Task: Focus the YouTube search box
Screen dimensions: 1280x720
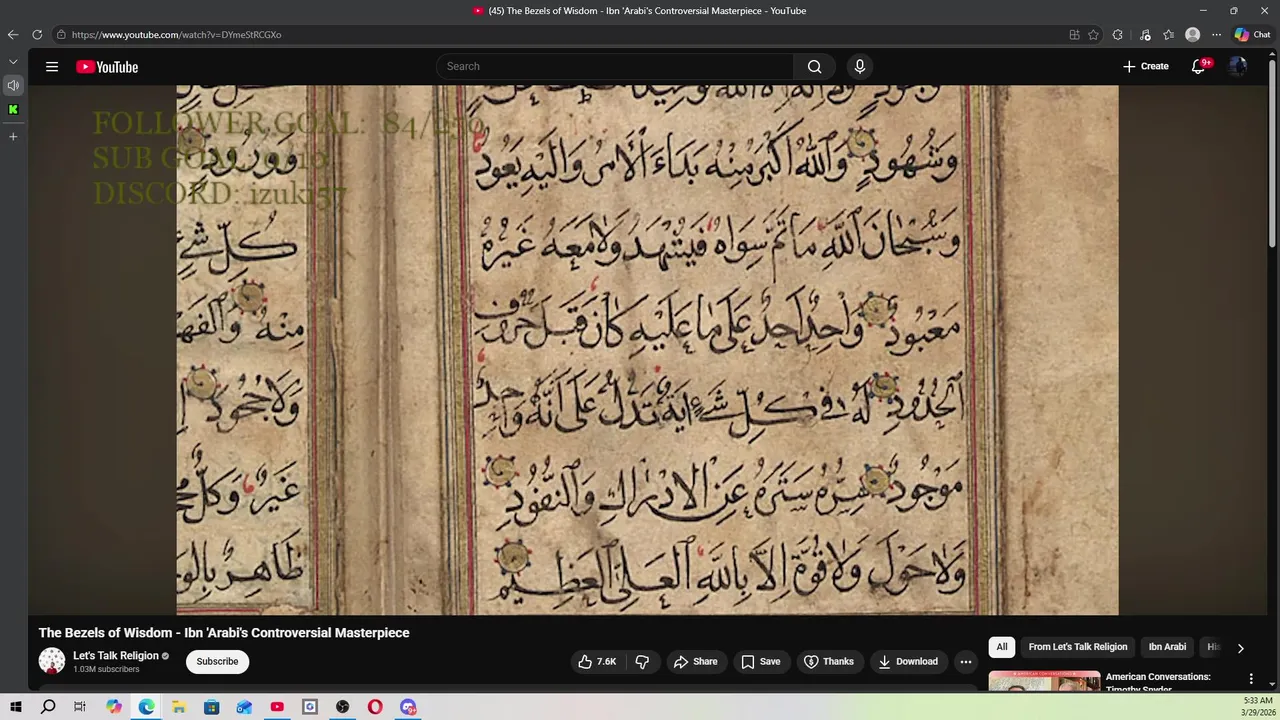Action: click(615, 67)
